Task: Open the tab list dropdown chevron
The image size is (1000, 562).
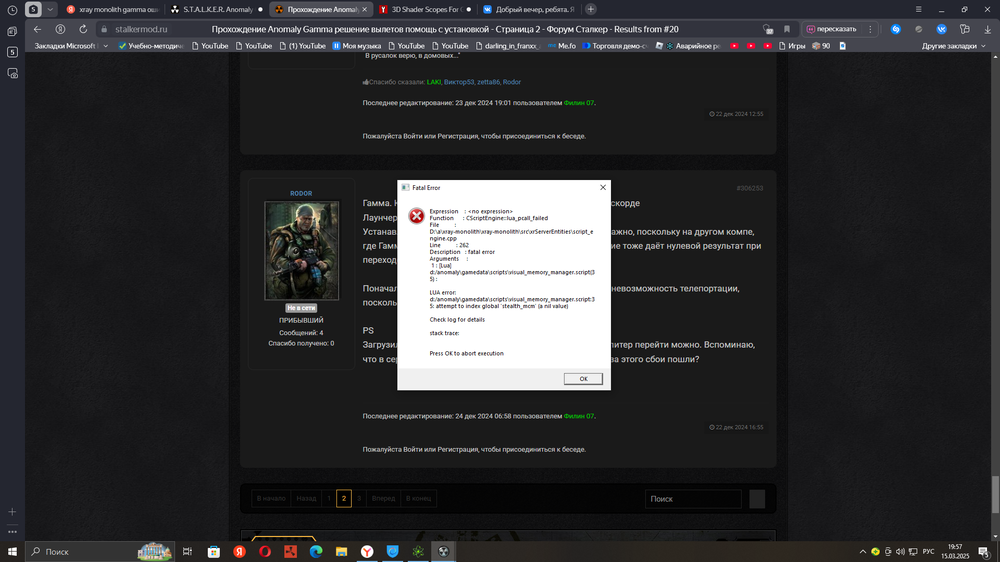Action: tap(50, 9)
